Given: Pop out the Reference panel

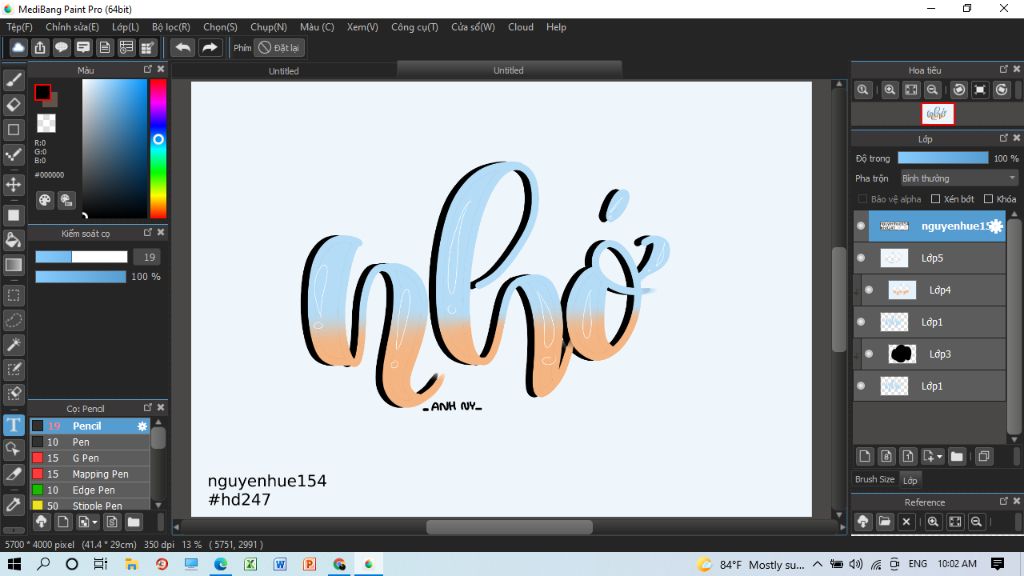Looking at the screenshot, I should click(1004, 502).
